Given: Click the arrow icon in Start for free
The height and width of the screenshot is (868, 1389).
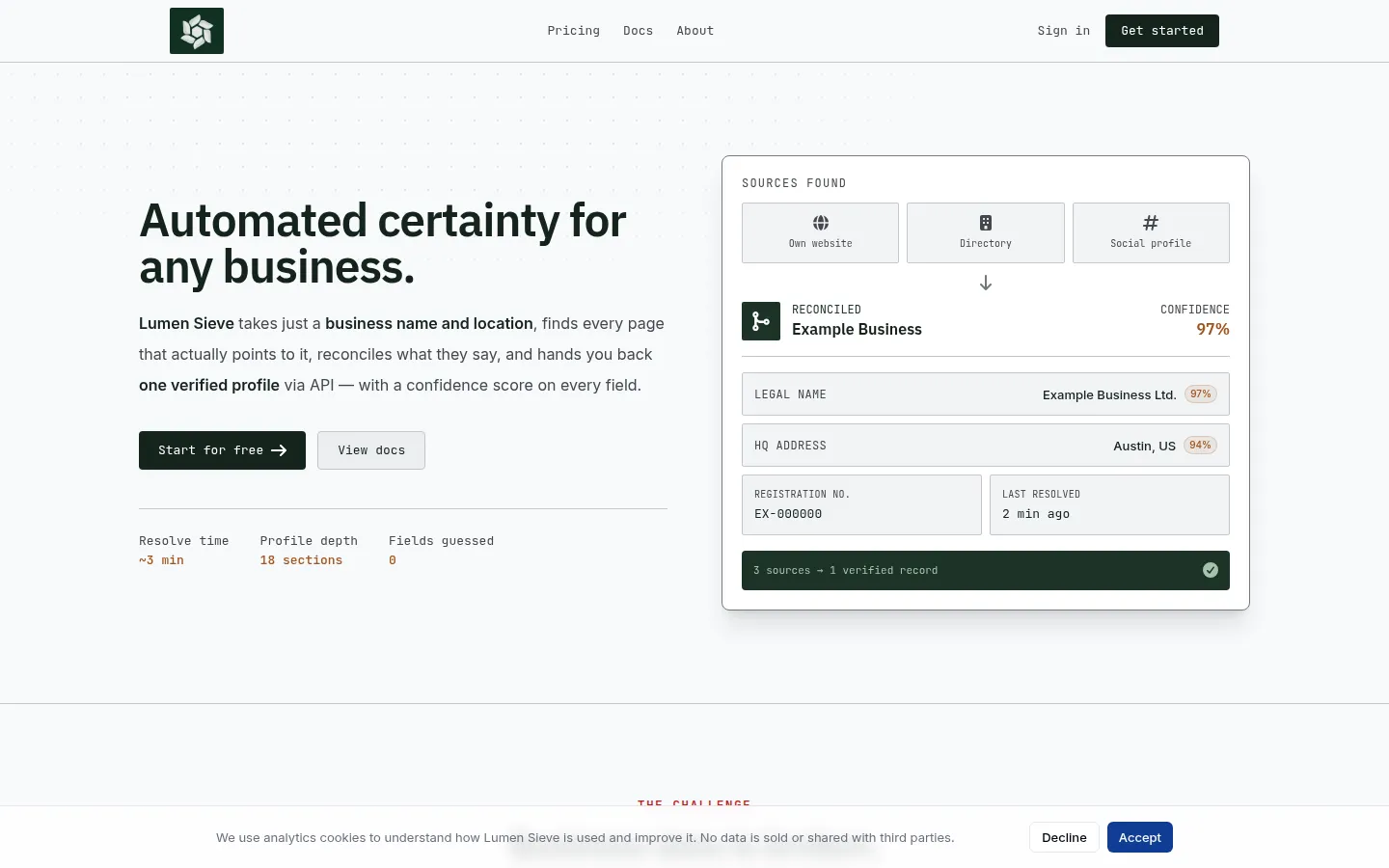Looking at the screenshot, I should (279, 450).
